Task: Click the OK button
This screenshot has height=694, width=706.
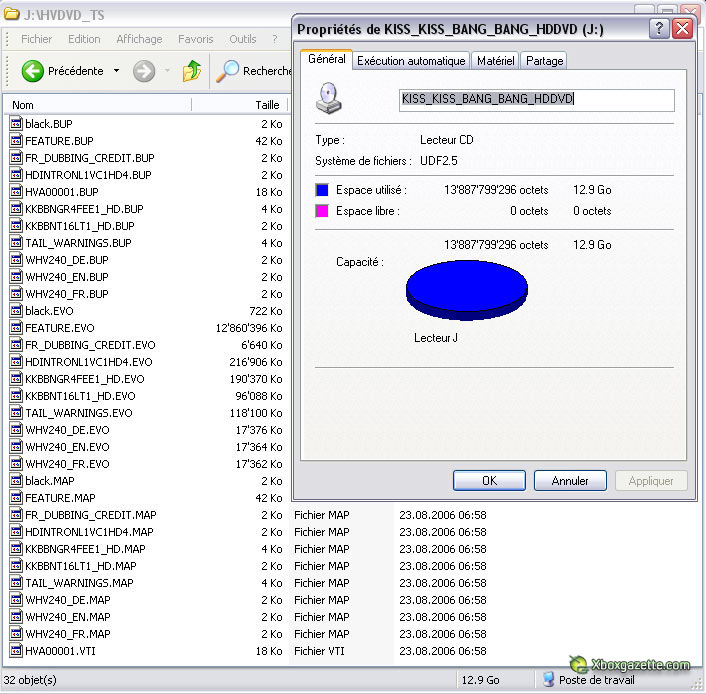Action: point(489,480)
